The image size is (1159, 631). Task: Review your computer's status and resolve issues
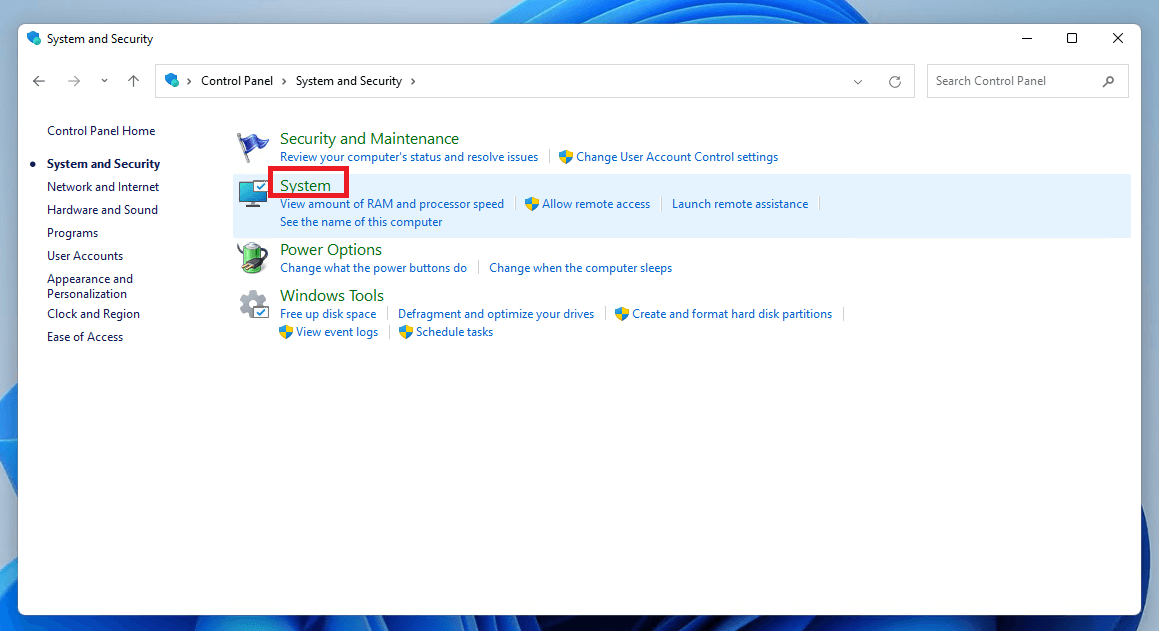(409, 157)
